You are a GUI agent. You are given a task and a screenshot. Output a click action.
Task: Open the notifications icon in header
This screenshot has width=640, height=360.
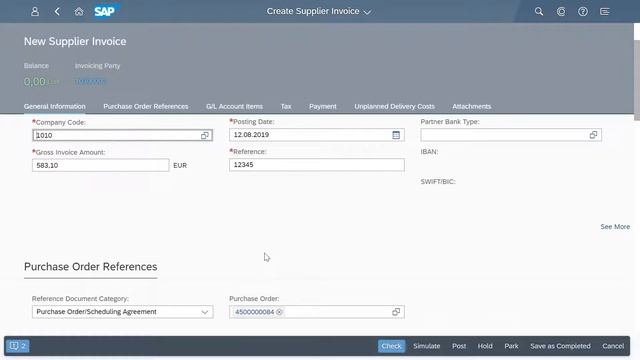(x=605, y=11)
